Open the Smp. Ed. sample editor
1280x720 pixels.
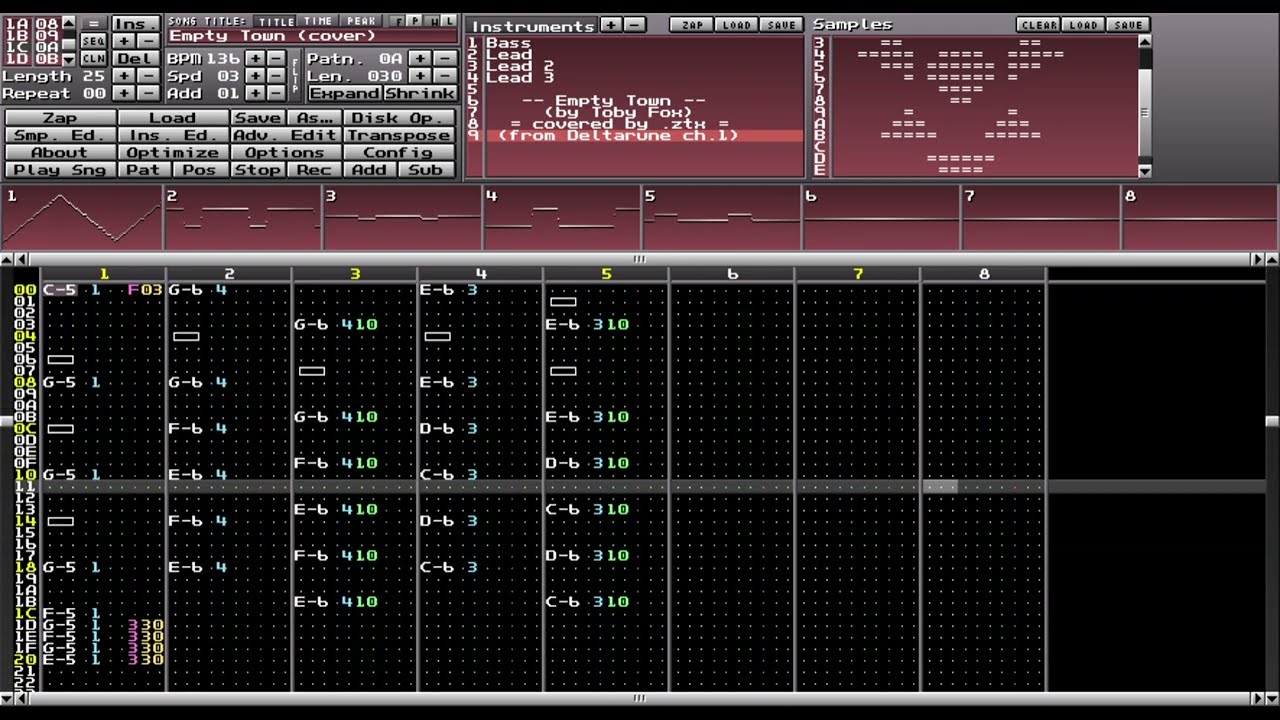(x=60, y=135)
